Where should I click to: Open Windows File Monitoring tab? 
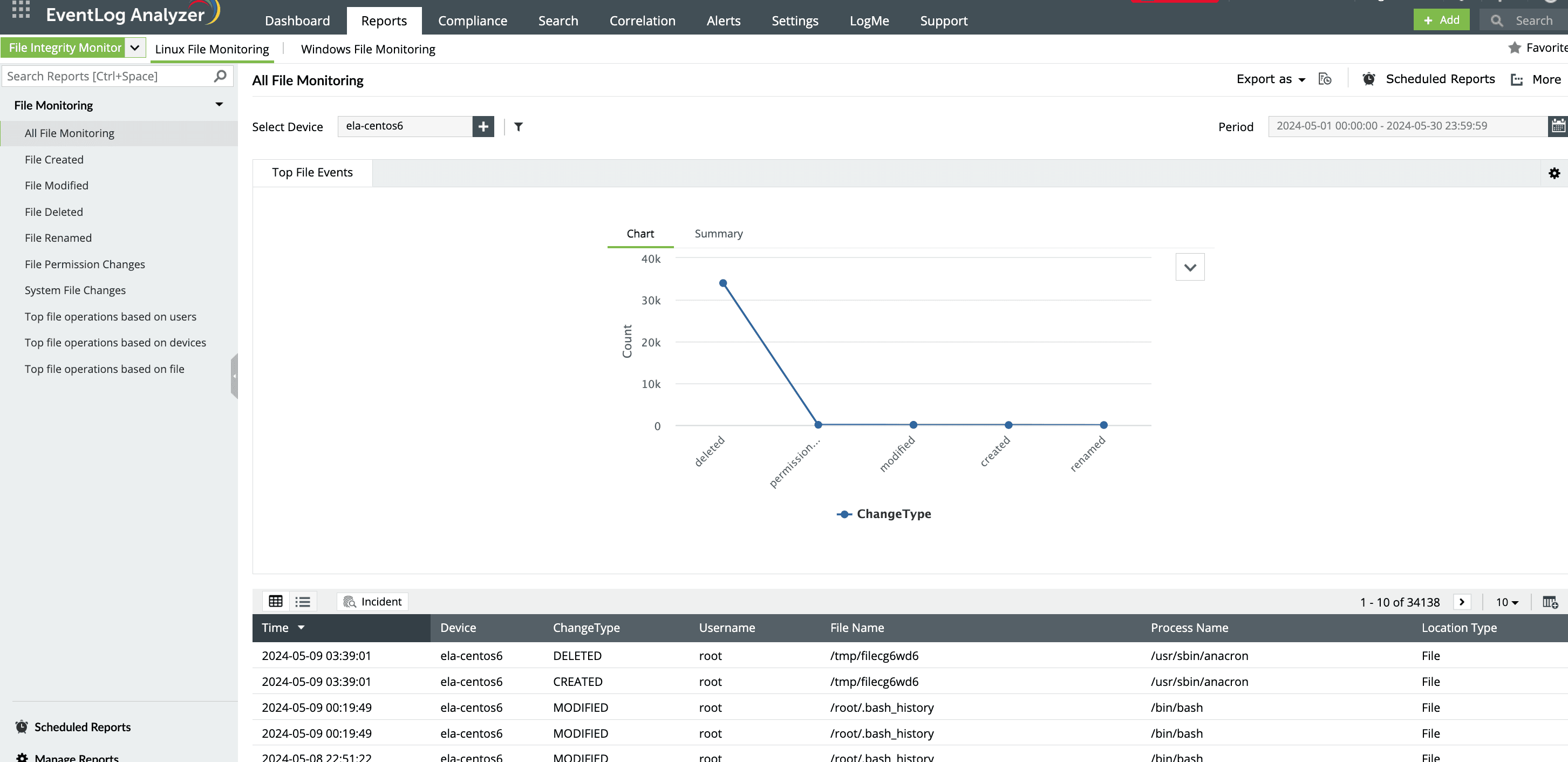[367, 49]
